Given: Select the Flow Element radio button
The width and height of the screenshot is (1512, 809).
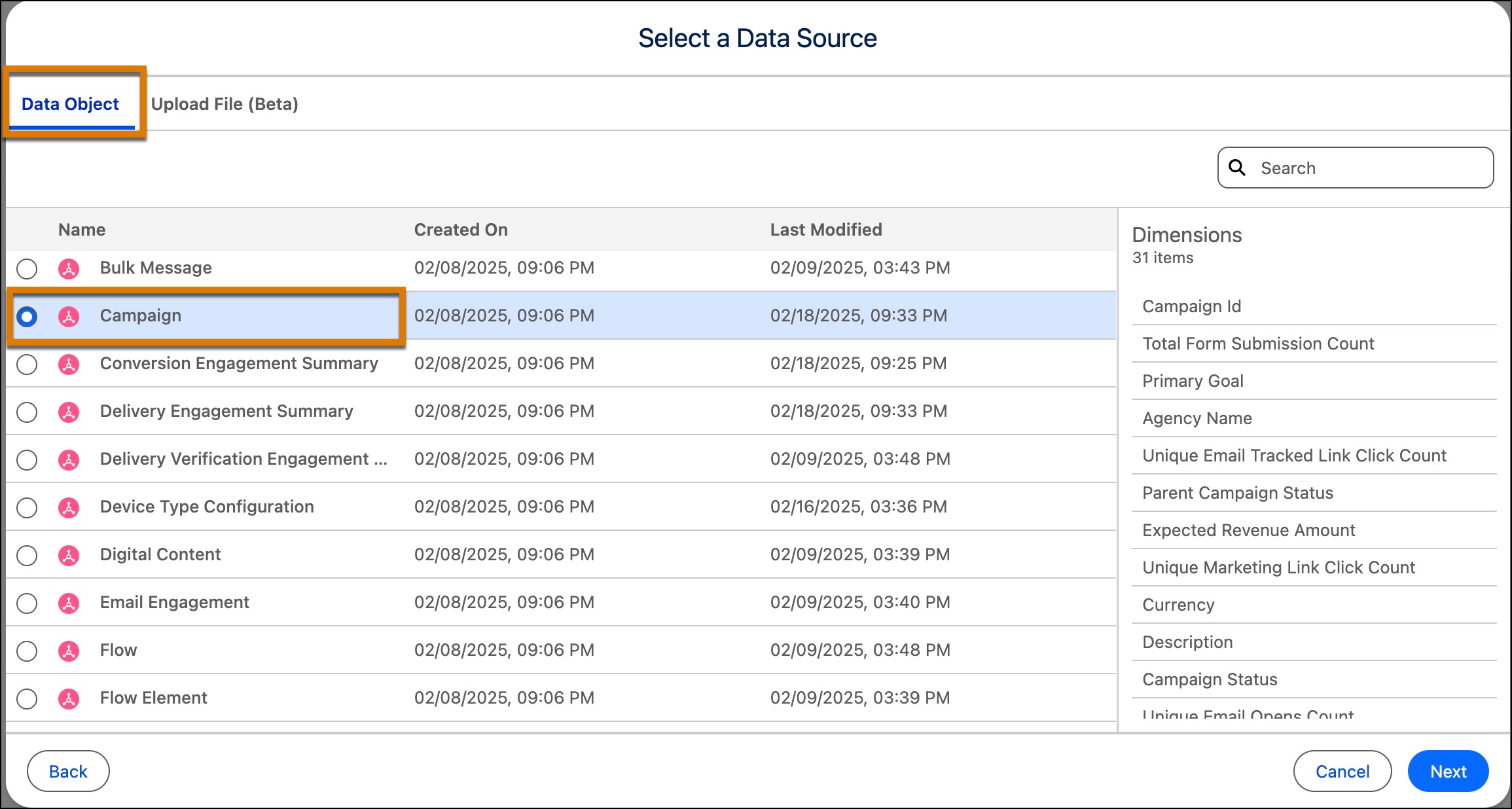Looking at the screenshot, I should [x=27, y=698].
